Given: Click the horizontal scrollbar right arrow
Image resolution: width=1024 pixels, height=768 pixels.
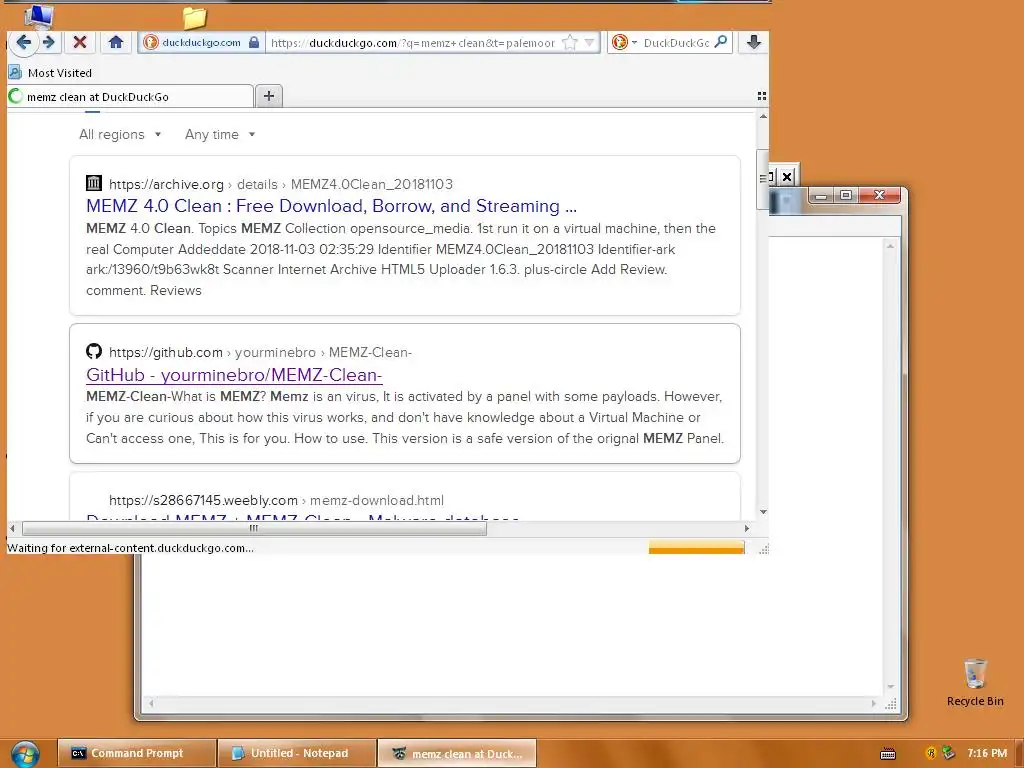Looking at the screenshot, I should pos(747,528).
